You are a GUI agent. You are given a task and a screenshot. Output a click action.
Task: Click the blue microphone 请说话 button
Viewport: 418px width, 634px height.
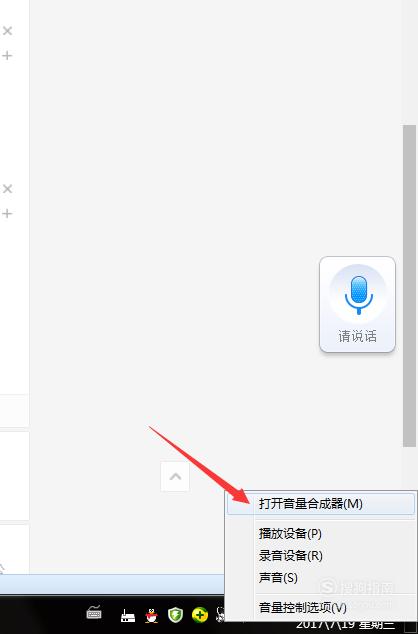click(x=357, y=304)
